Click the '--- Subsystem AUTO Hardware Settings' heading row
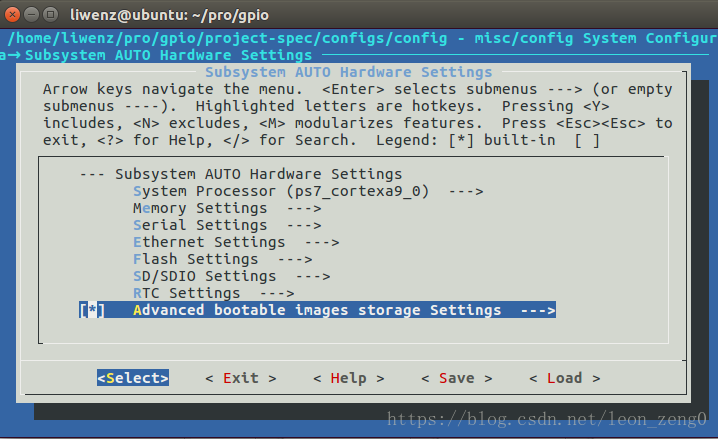The image size is (718, 439). [240, 174]
